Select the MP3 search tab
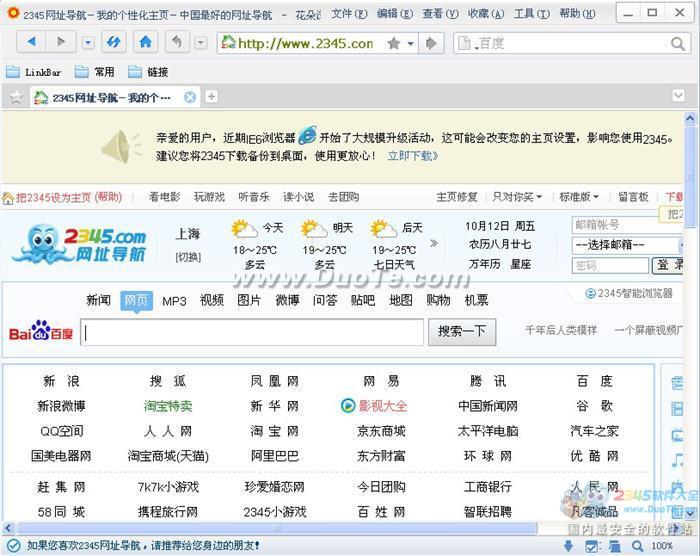 tap(174, 301)
